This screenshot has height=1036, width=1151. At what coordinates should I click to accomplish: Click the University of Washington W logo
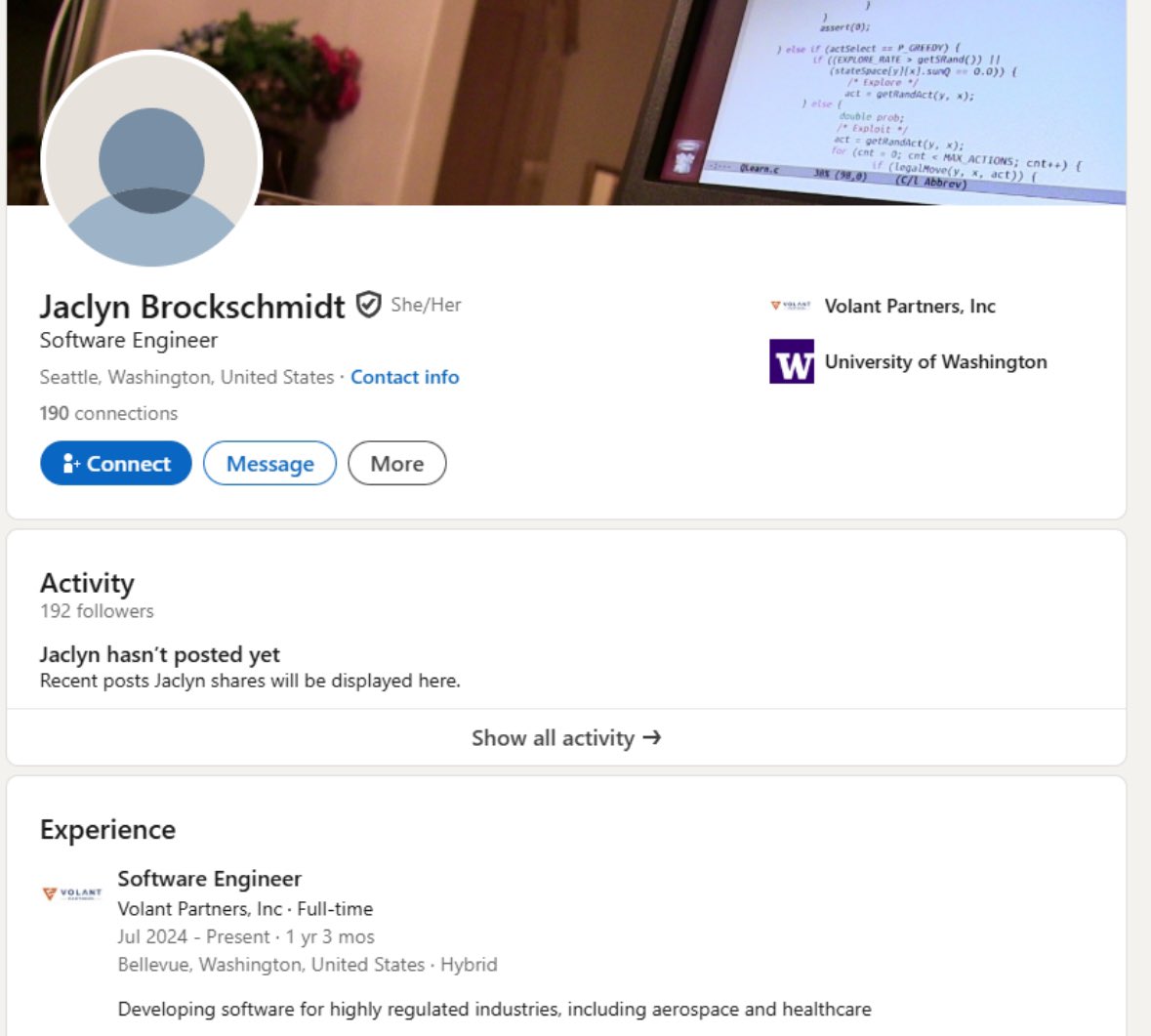tap(792, 361)
